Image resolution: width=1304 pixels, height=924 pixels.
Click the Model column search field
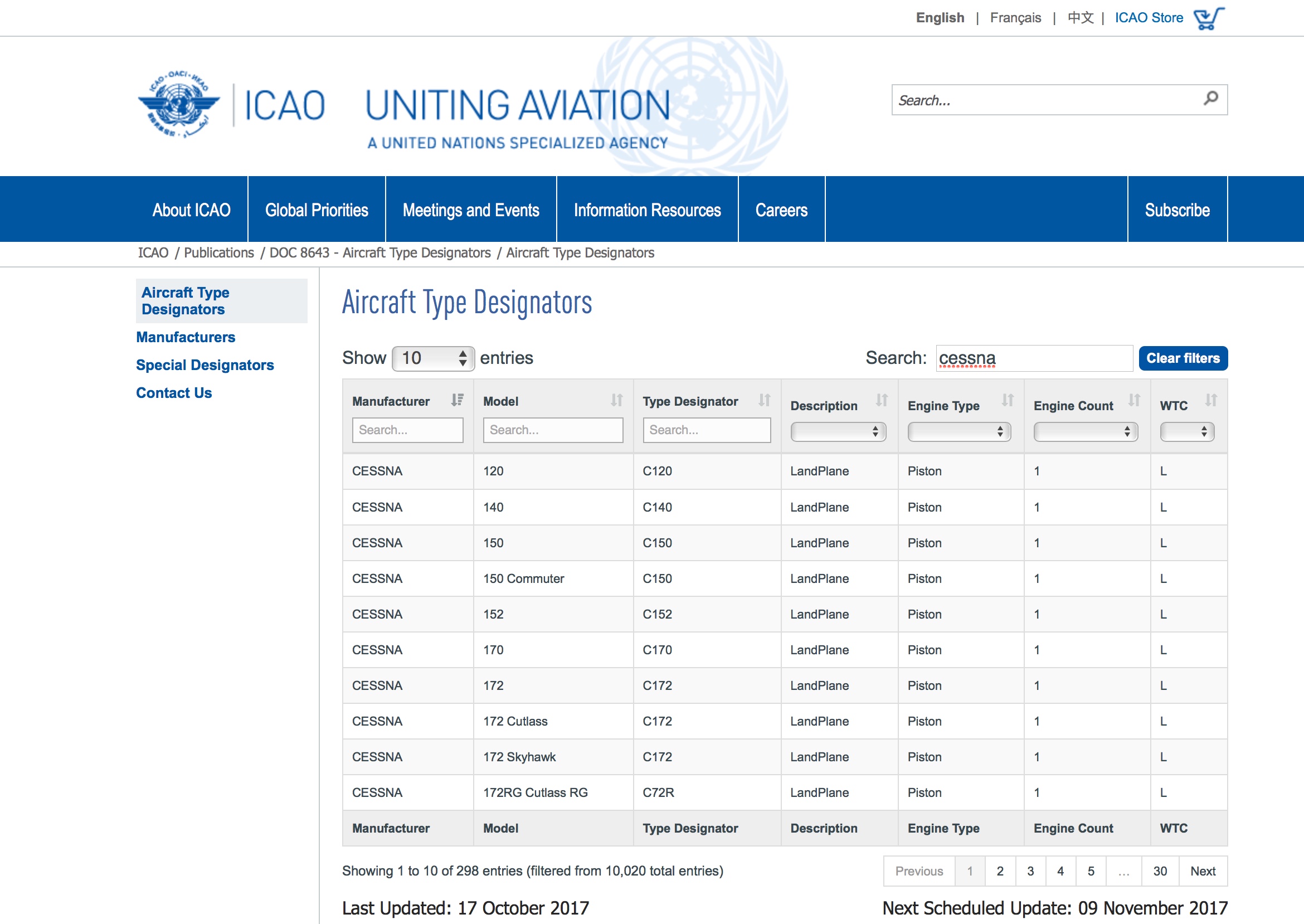552,430
